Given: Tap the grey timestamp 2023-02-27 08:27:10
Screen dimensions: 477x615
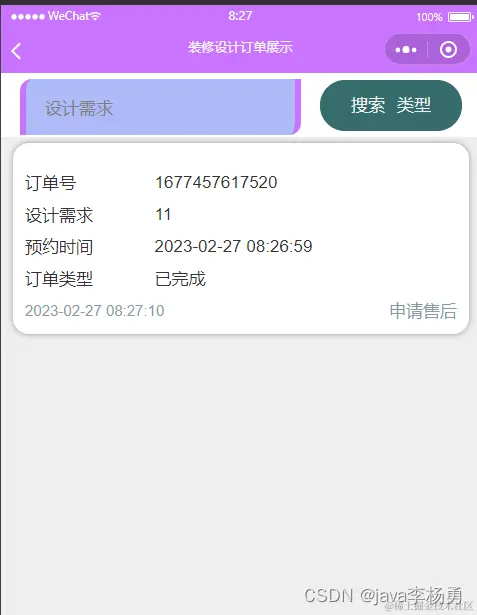Looking at the screenshot, I should [95, 311].
